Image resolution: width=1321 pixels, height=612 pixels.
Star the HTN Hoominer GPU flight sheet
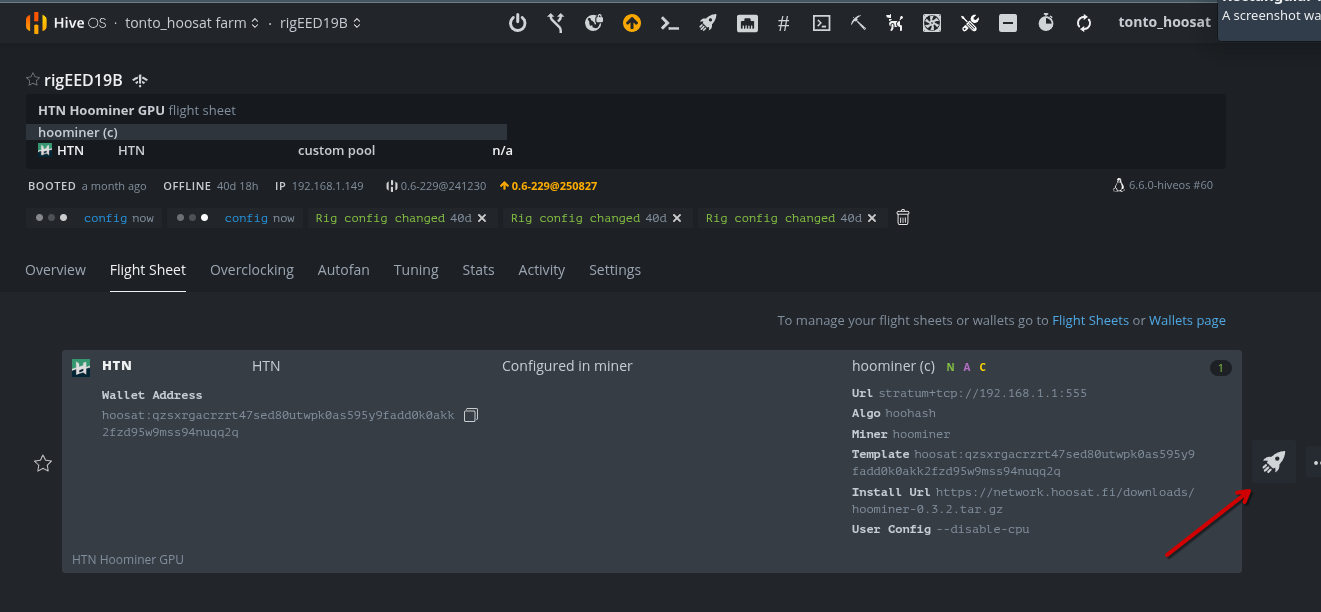pos(43,463)
